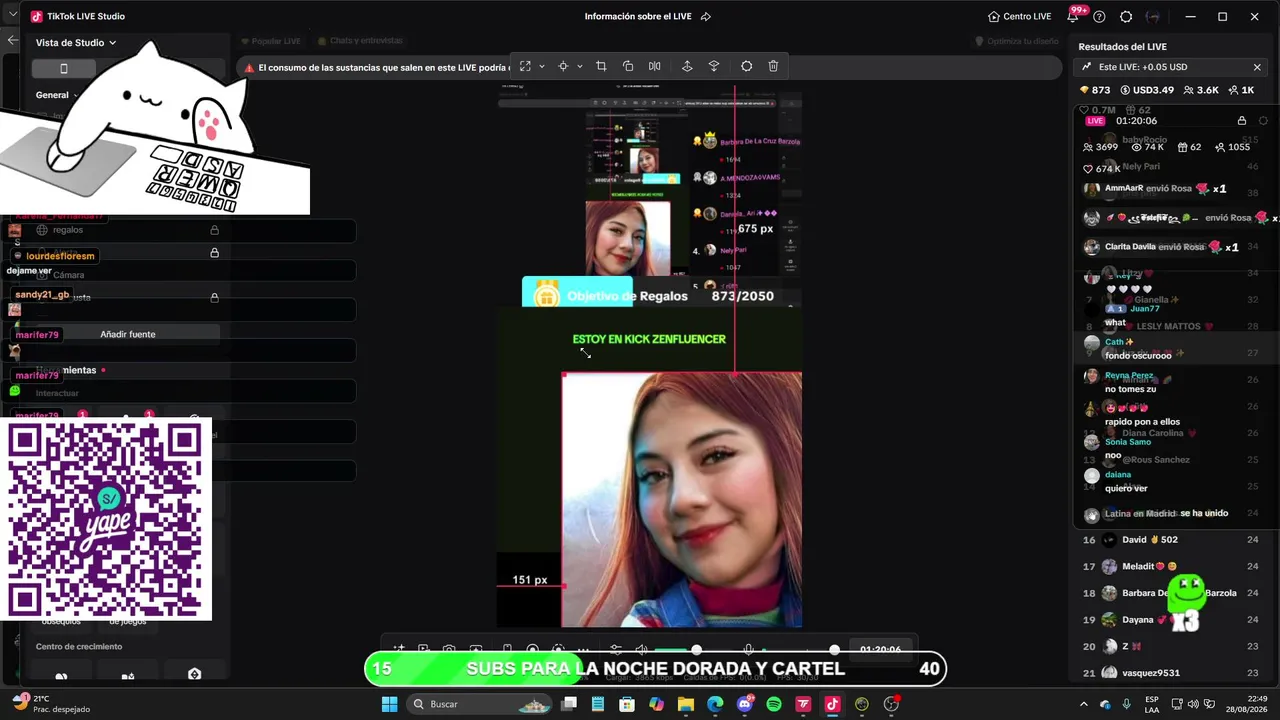The height and width of the screenshot is (720, 1280).
Task: Switch to the portrait layout mode button
Action: [64, 68]
